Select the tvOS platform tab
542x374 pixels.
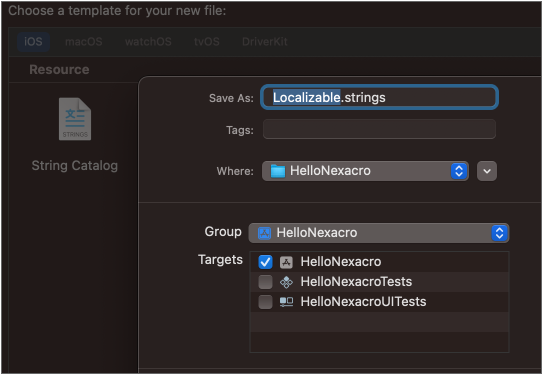click(x=207, y=42)
